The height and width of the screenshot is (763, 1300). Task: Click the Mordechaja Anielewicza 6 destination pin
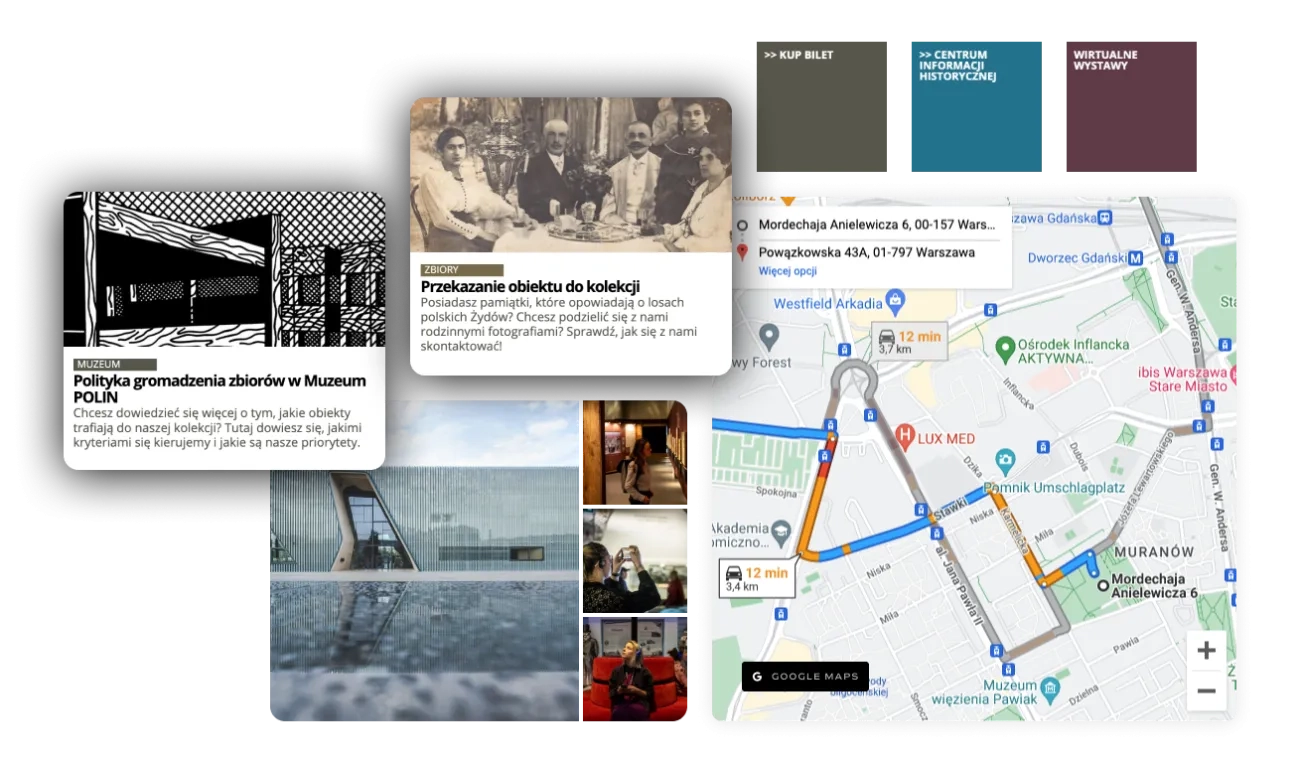tap(1102, 586)
